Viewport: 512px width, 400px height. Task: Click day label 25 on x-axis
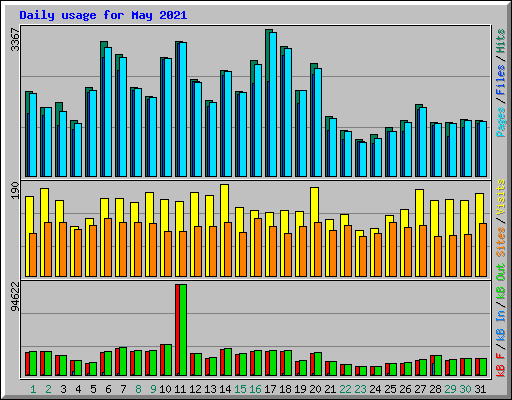pos(390,389)
